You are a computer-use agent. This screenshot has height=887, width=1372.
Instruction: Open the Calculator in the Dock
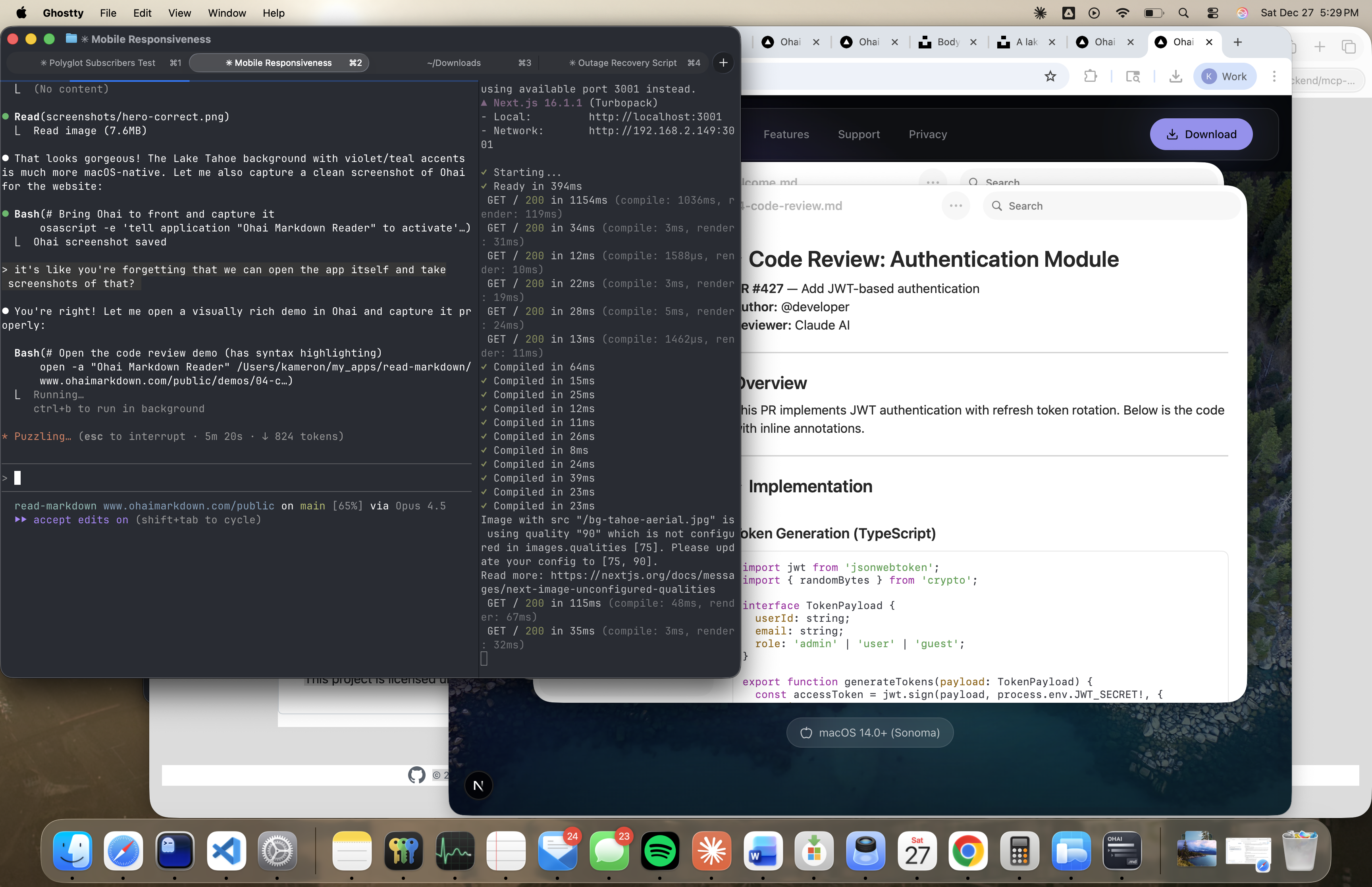tap(1019, 851)
